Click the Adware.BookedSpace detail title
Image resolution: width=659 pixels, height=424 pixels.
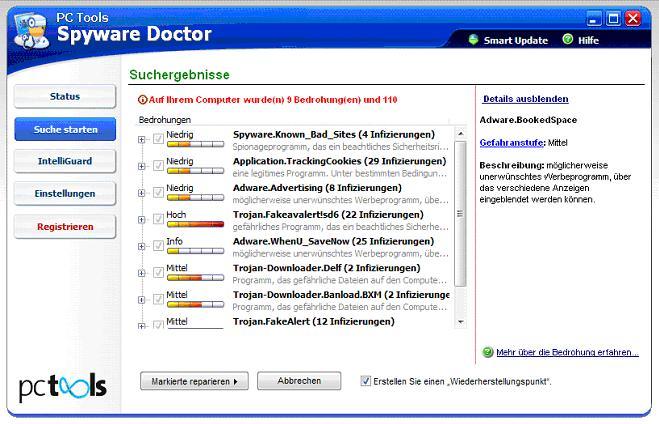pyautogui.click(x=528, y=120)
